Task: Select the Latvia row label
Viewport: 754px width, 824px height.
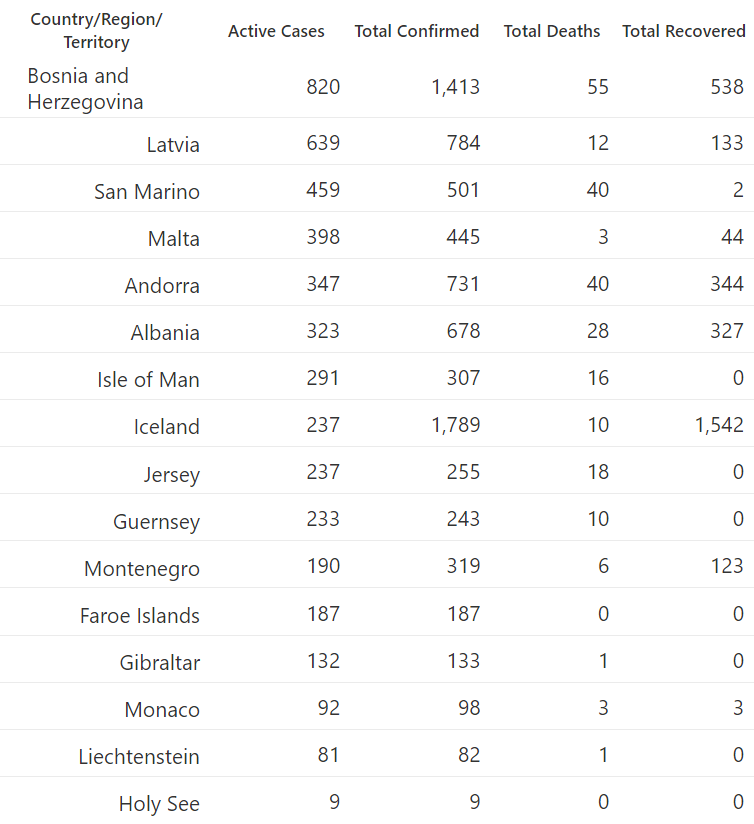Action: 173,145
